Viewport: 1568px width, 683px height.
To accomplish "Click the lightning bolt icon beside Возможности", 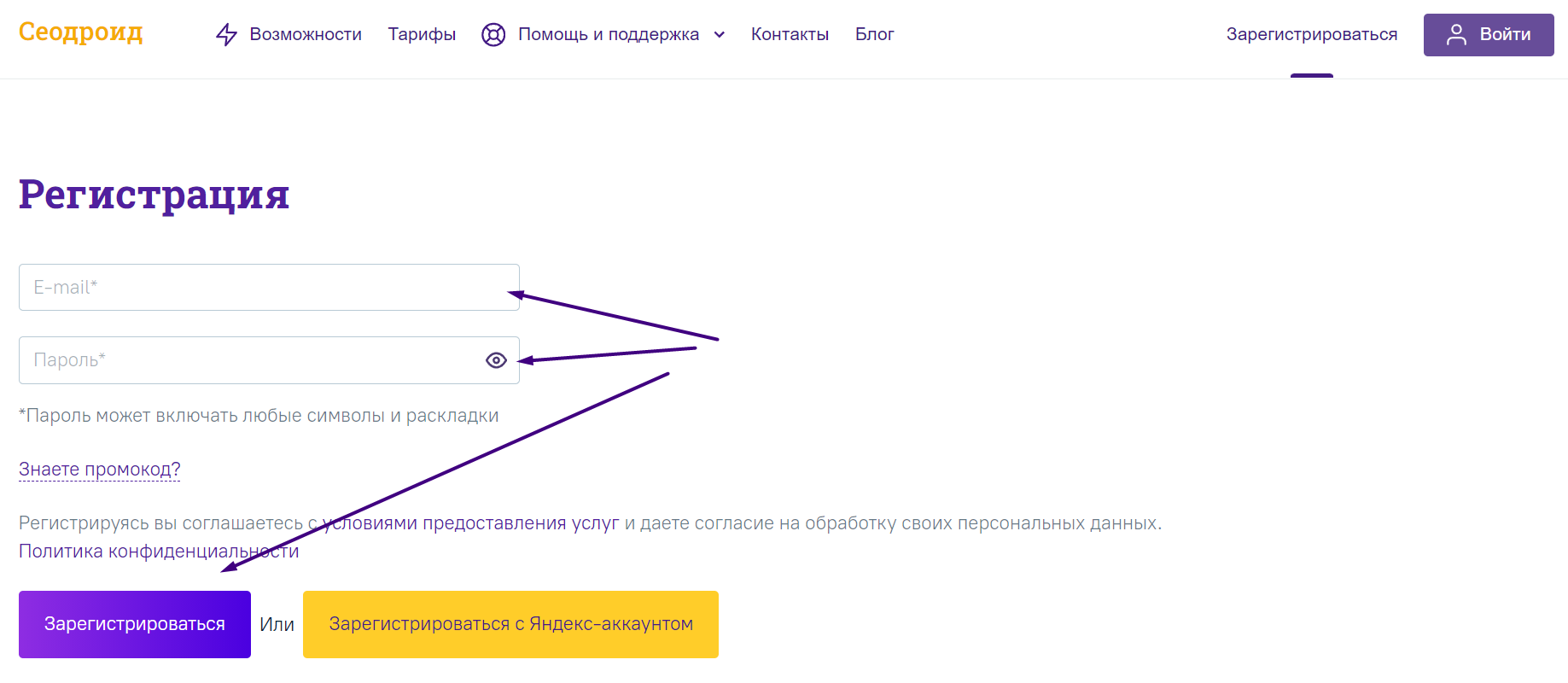I will point(226,35).
